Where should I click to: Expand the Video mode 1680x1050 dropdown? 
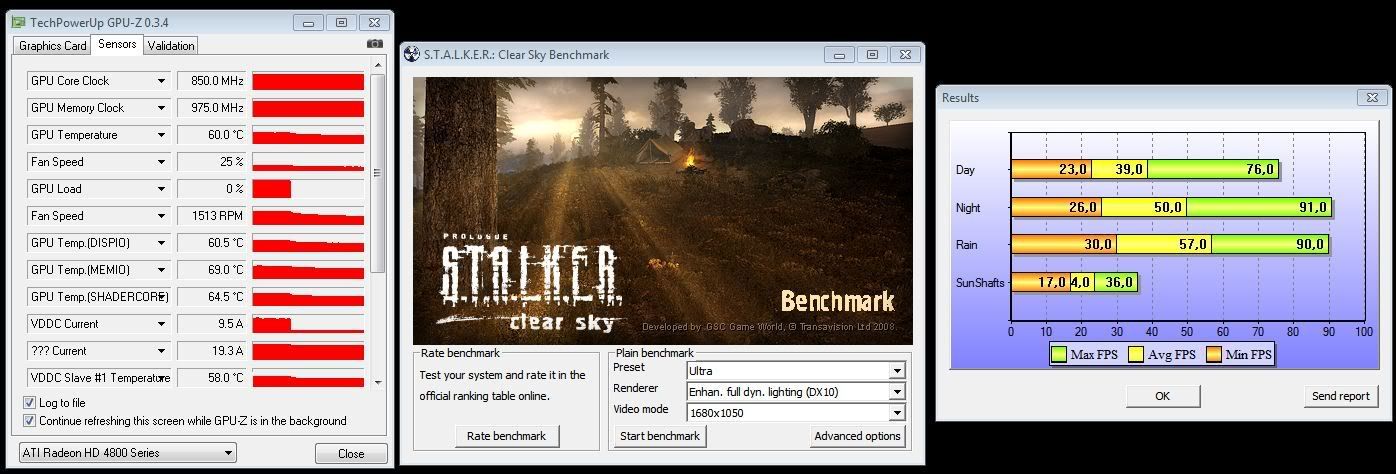(896, 413)
